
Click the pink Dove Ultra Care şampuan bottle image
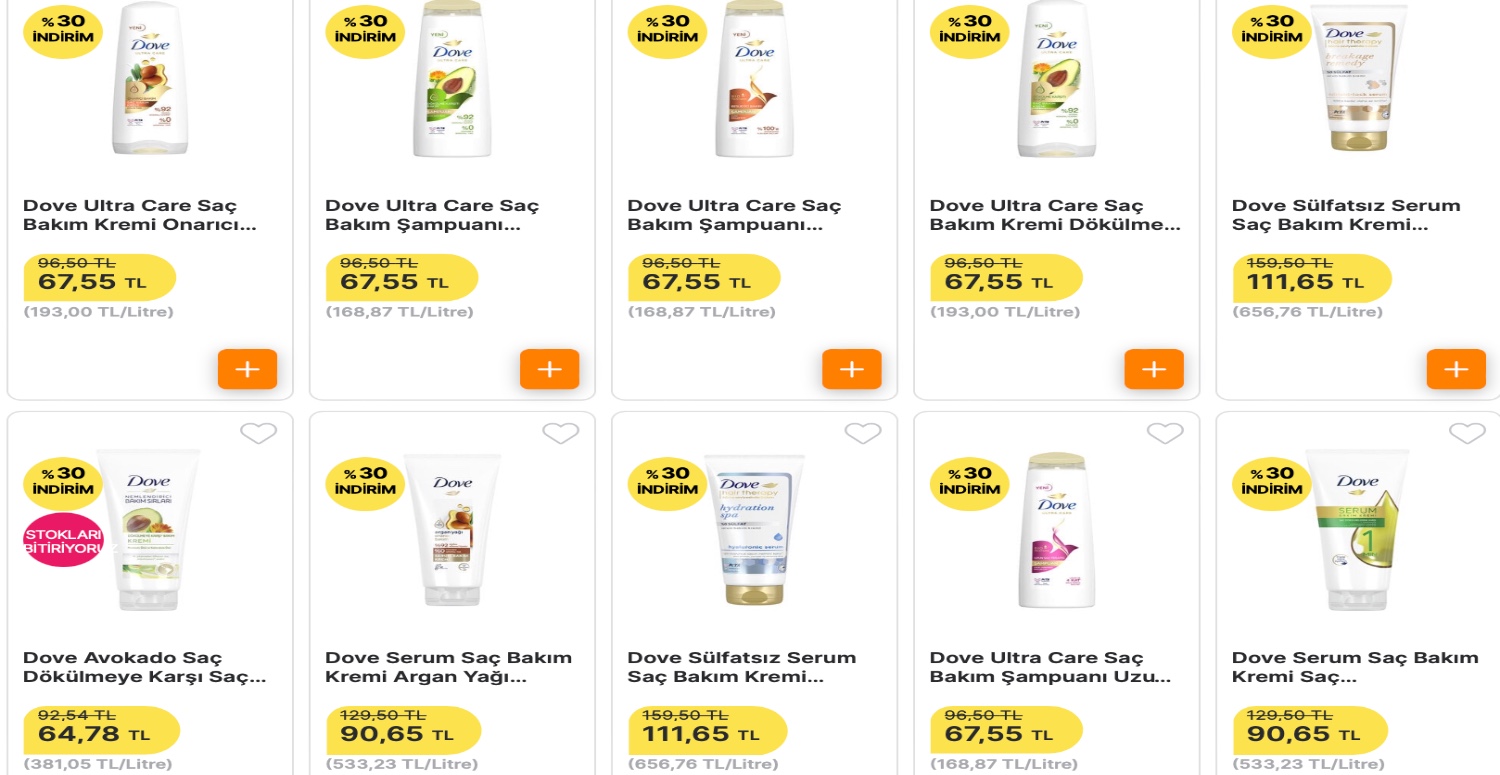(x=1057, y=530)
